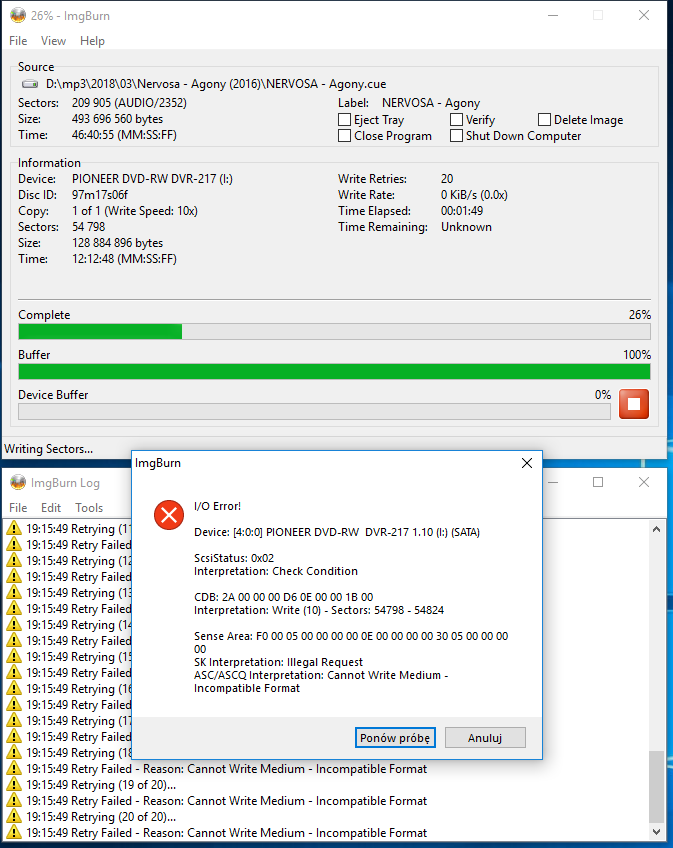Click the Label value 'NERVOSA - Agony'

(431, 103)
